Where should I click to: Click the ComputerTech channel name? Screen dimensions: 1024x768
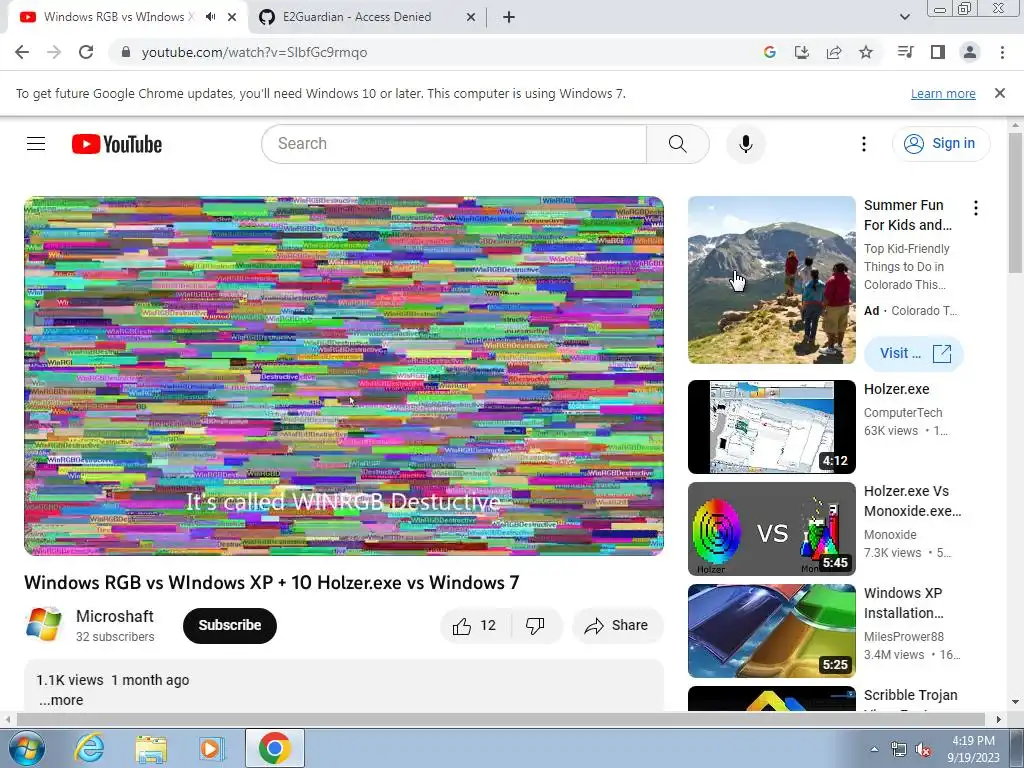click(x=903, y=413)
